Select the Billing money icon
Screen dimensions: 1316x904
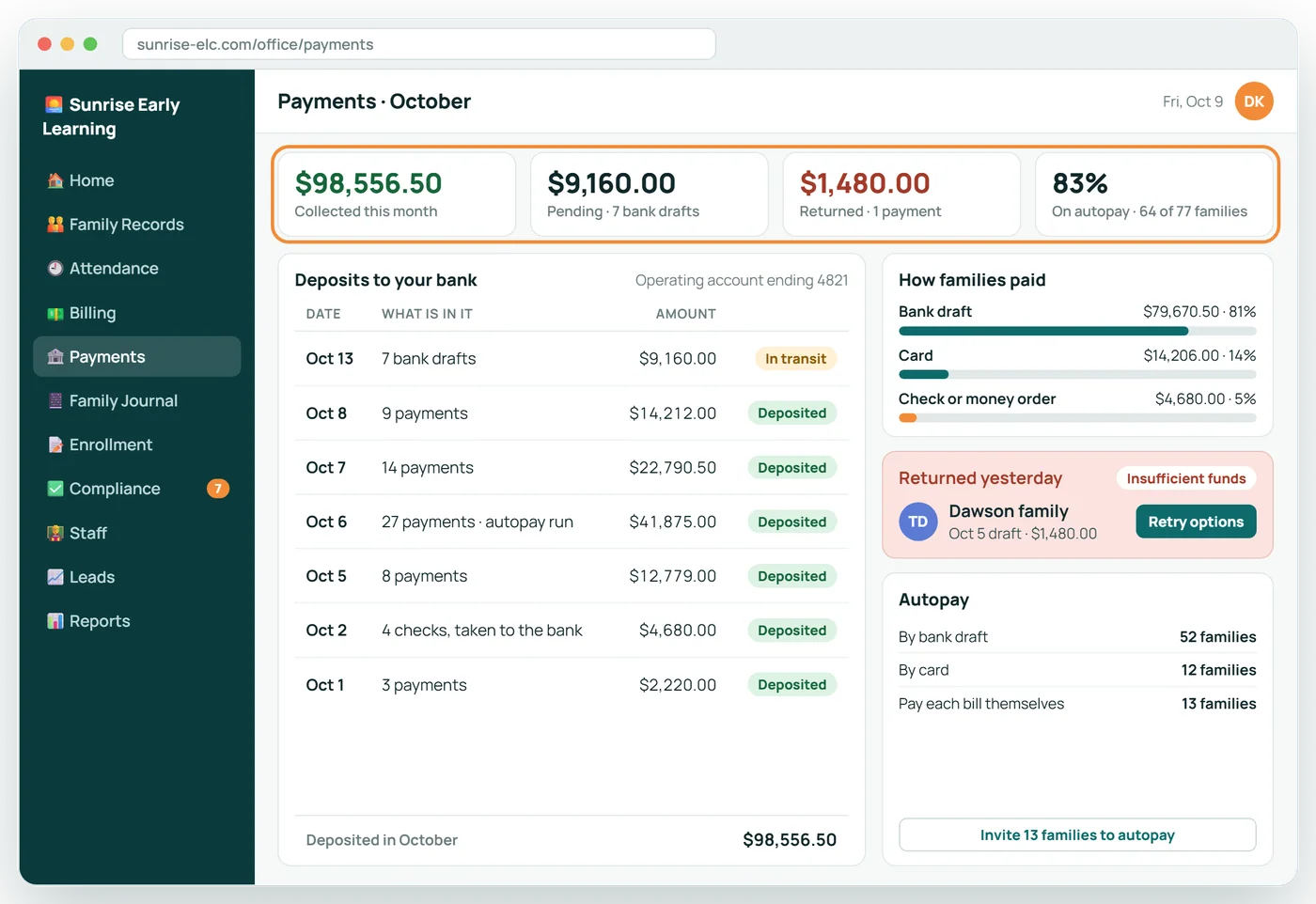point(55,313)
